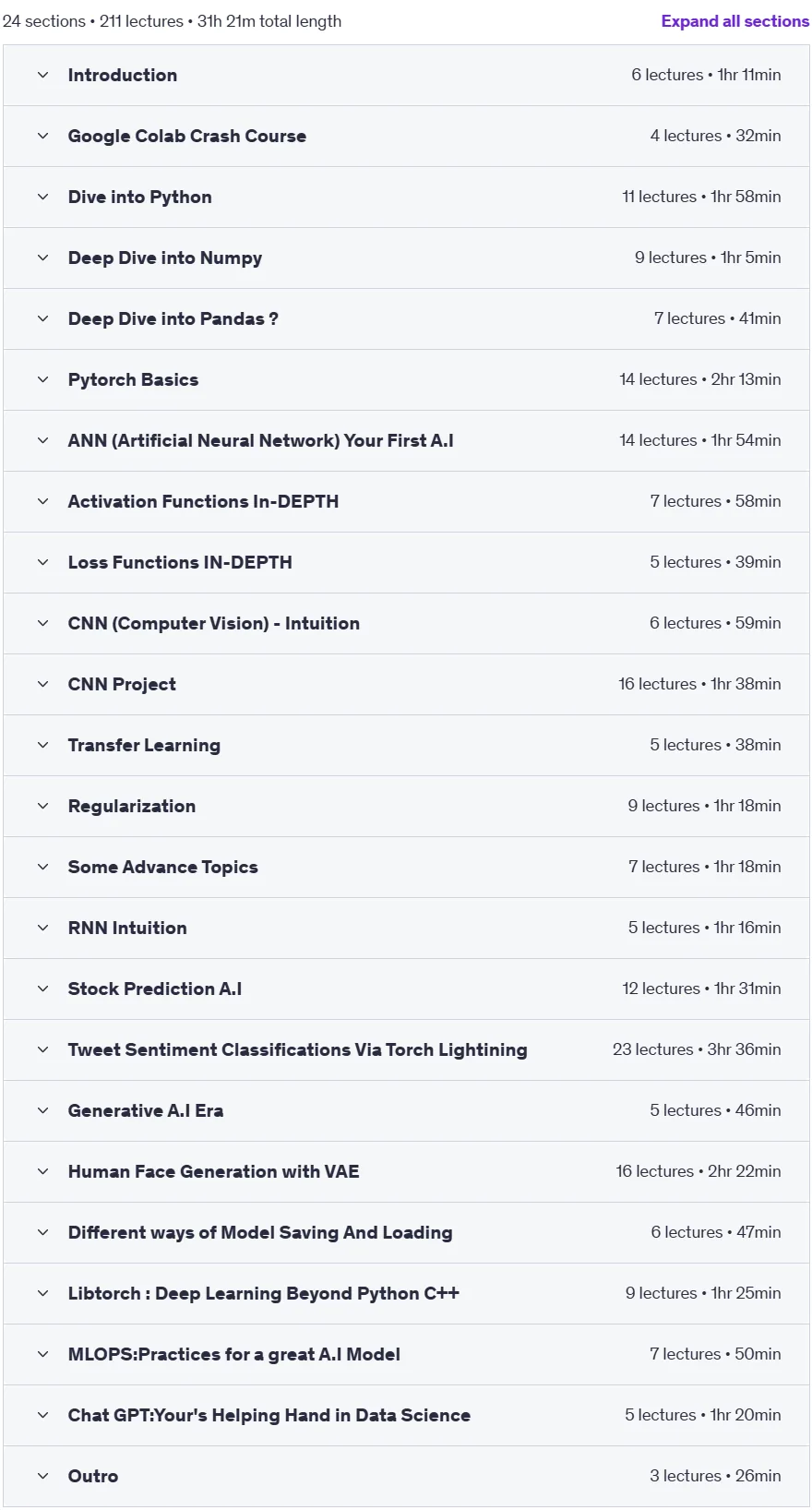
Task: Expand all course sections
Action: 734,21
